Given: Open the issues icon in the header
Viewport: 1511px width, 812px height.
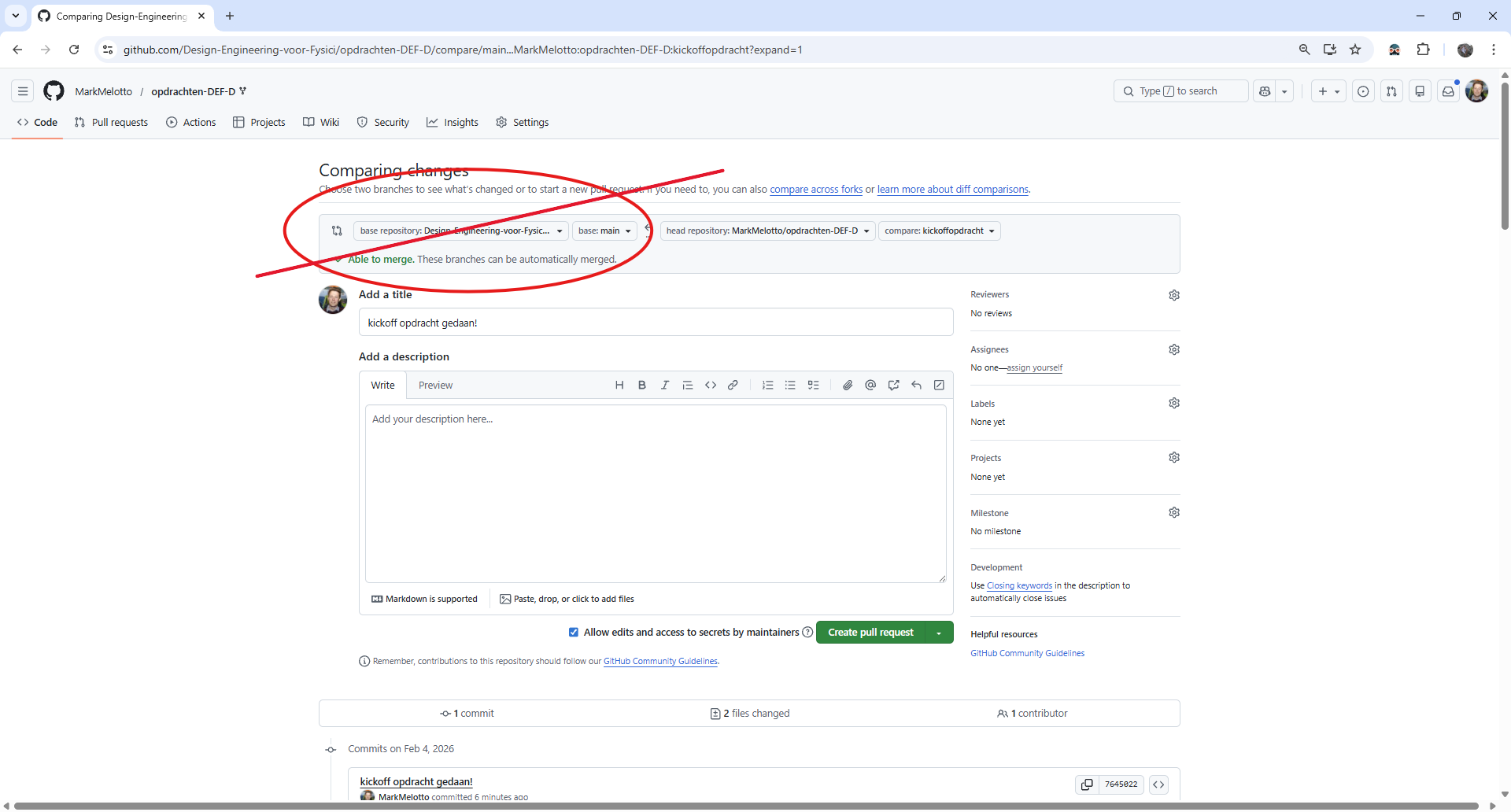Looking at the screenshot, I should tap(1363, 91).
